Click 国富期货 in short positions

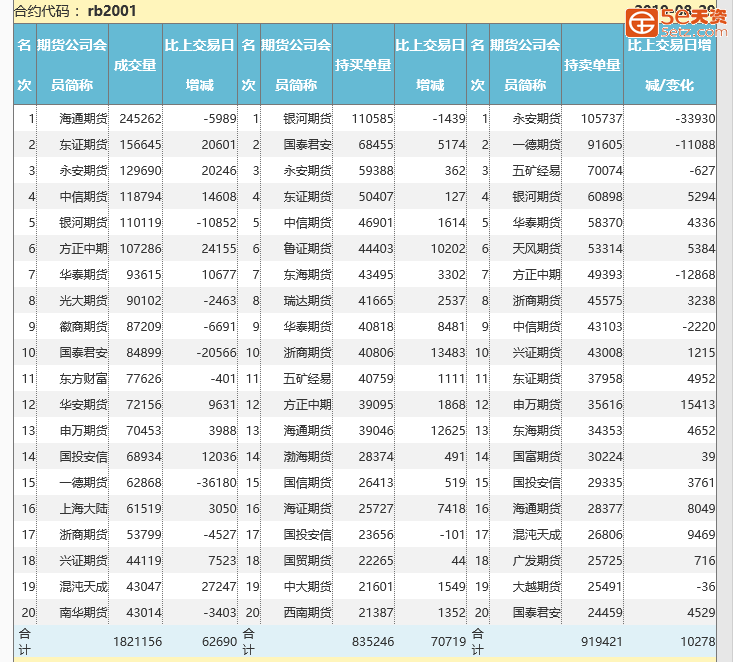coord(536,457)
